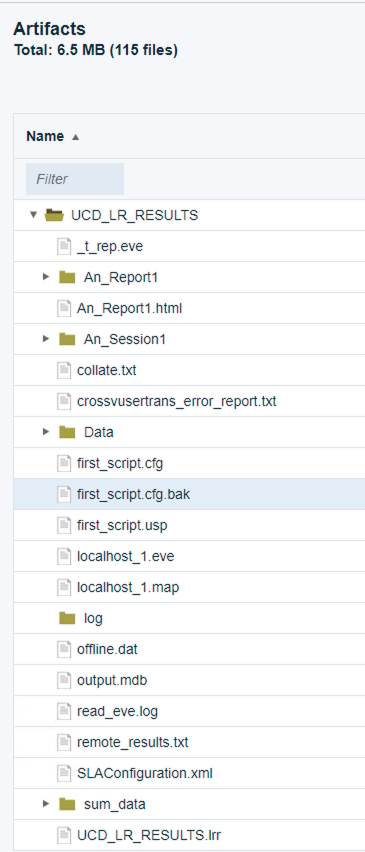Click the An_Report1.html file icon
Image resolution: width=365 pixels, height=852 pixels.
point(64,308)
